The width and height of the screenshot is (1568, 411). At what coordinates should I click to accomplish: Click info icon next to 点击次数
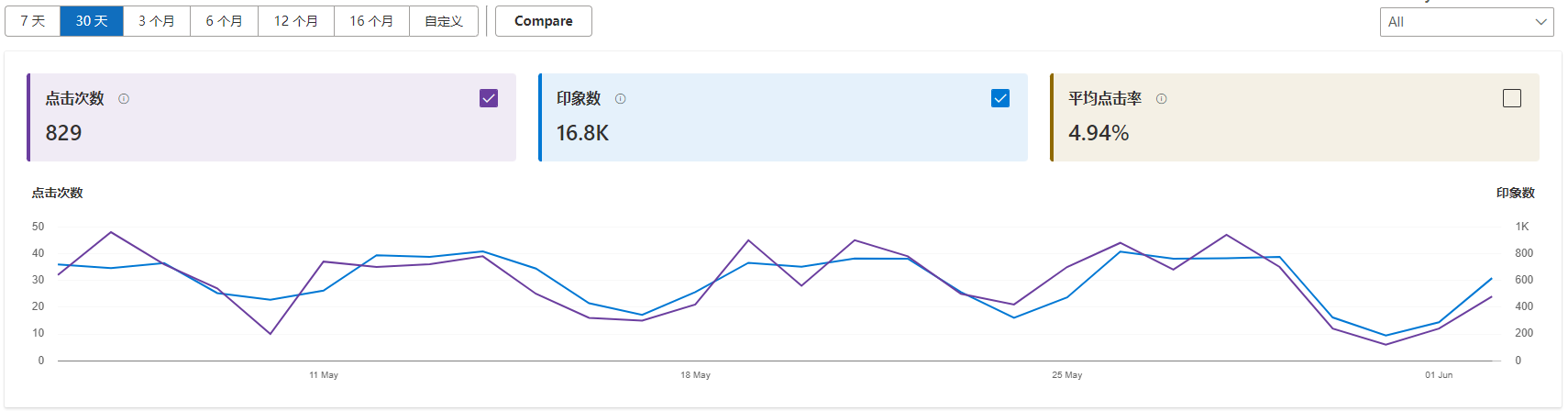[124, 99]
